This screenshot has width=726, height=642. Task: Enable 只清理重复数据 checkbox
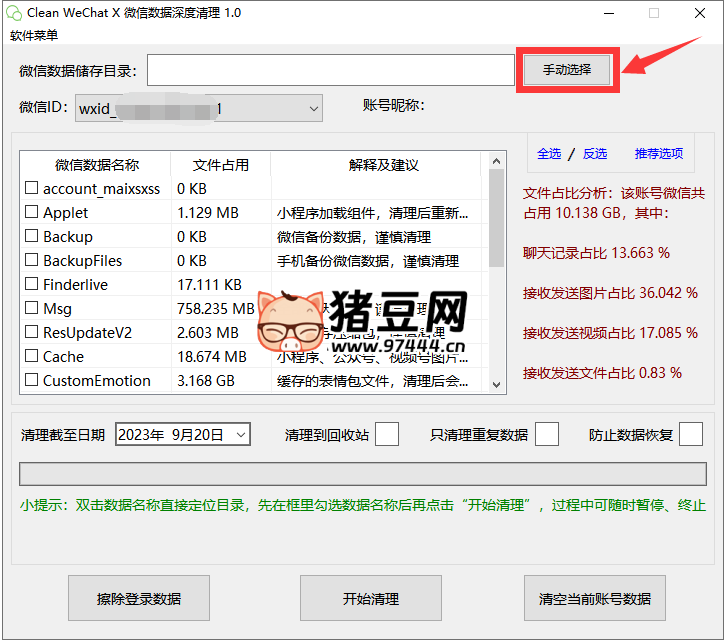pos(547,434)
